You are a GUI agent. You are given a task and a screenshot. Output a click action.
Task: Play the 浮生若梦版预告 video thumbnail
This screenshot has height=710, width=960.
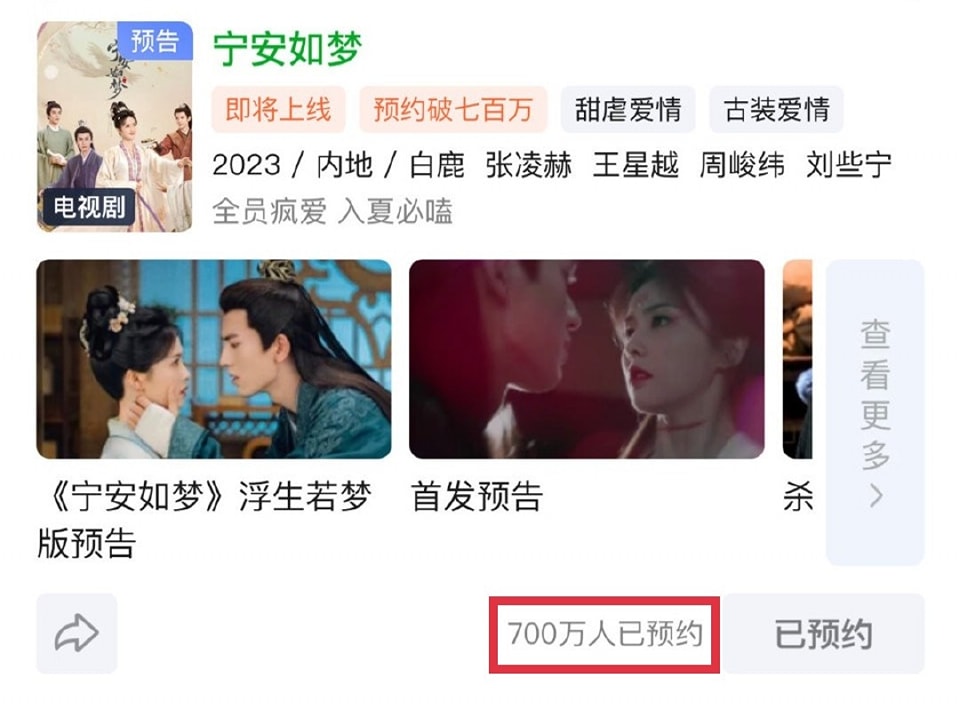[x=214, y=359]
